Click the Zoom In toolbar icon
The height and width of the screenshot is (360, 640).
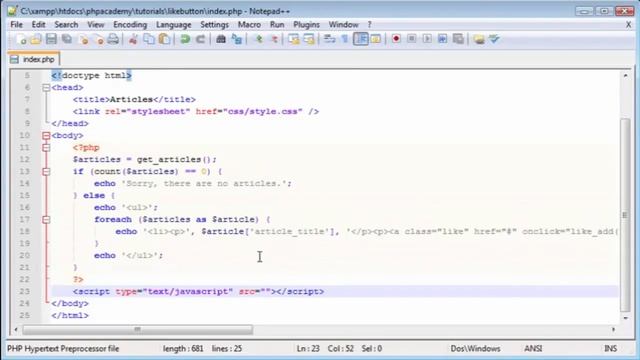click(x=258, y=39)
